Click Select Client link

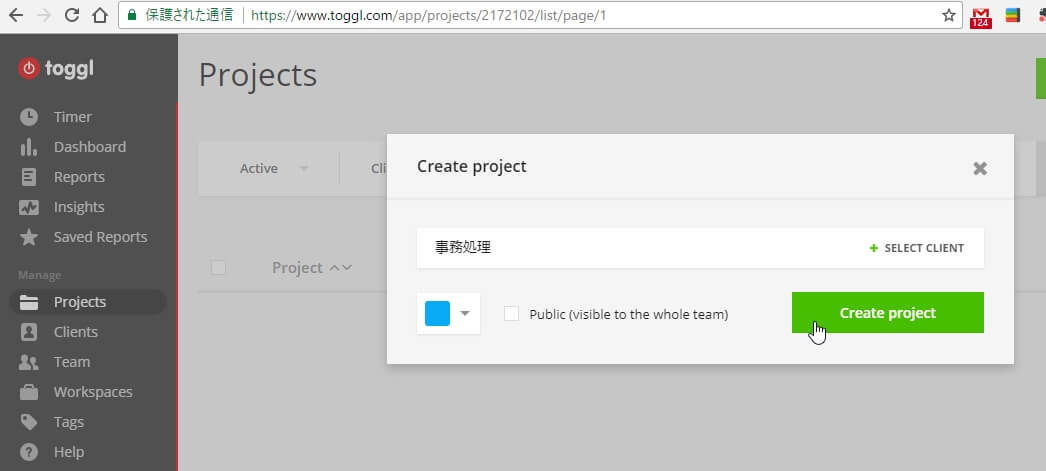click(917, 248)
